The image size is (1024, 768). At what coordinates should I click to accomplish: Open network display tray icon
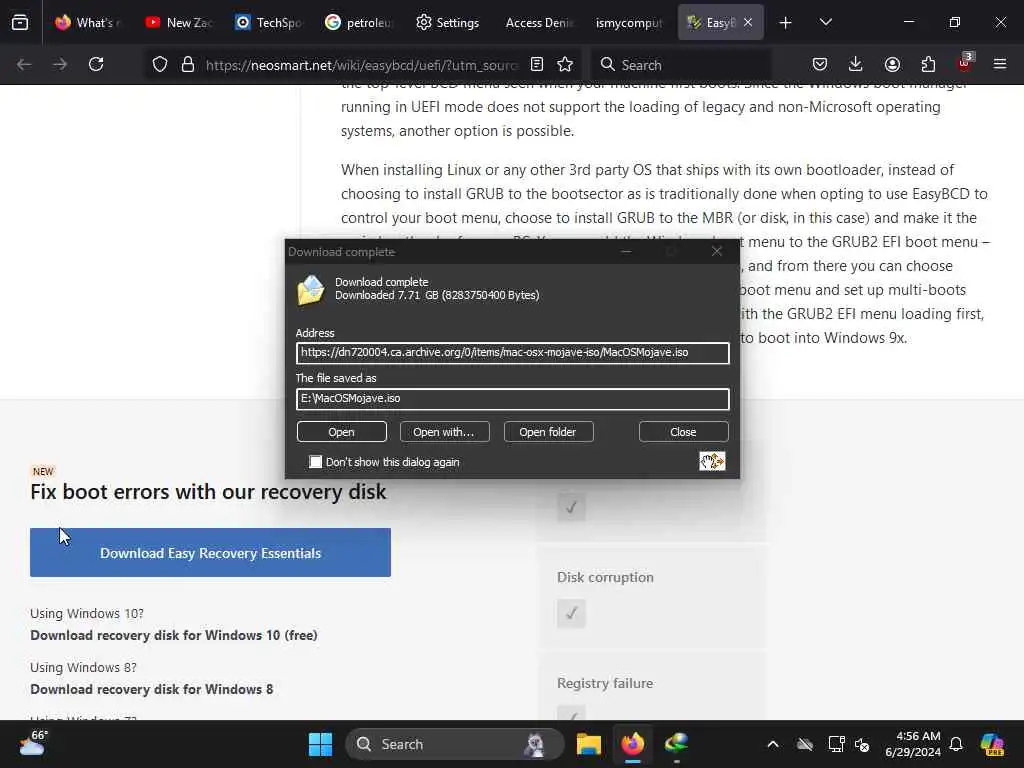(836, 744)
